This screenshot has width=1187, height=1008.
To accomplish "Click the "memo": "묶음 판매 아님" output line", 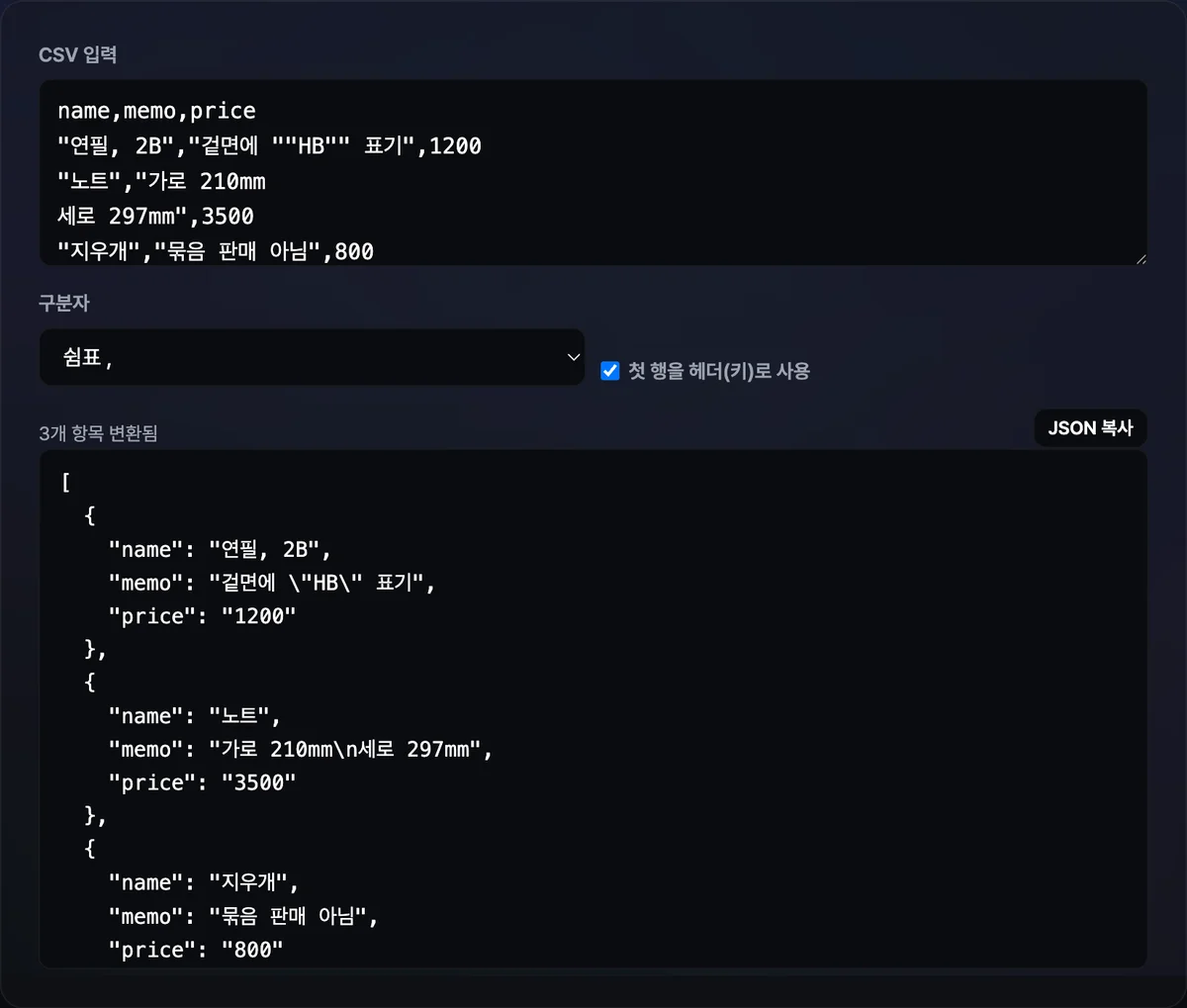I will [243, 917].
